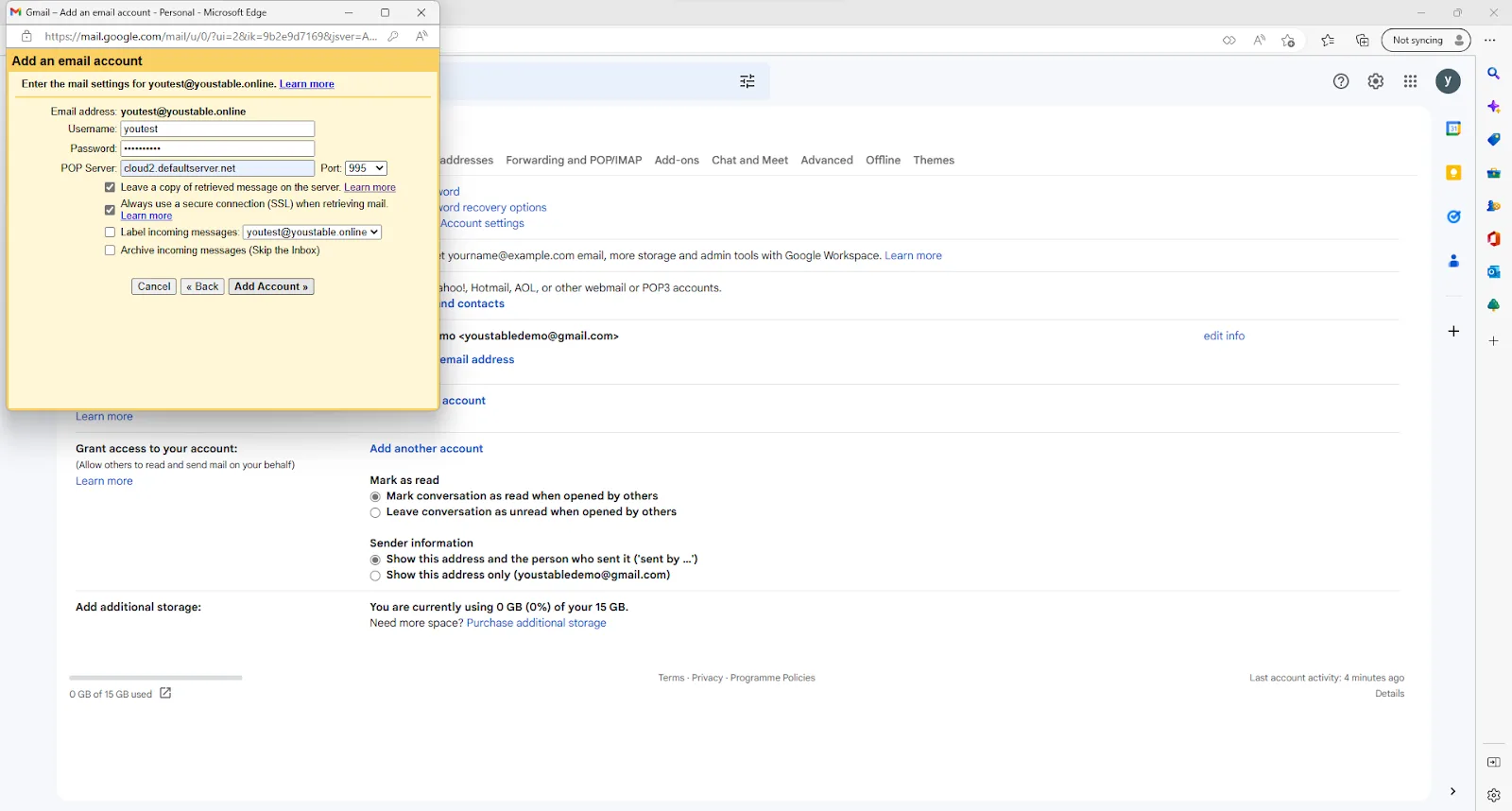The width and height of the screenshot is (1512, 811).
Task: Toggle leave a copy on server checkbox
Action: (x=110, y=187)
